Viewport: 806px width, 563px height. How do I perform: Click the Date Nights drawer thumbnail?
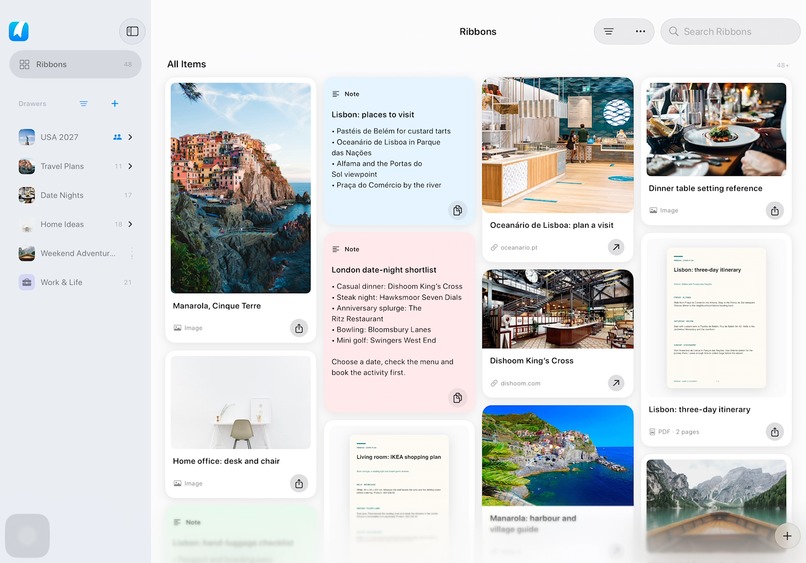pyautogui.click(x=27, y=195)
